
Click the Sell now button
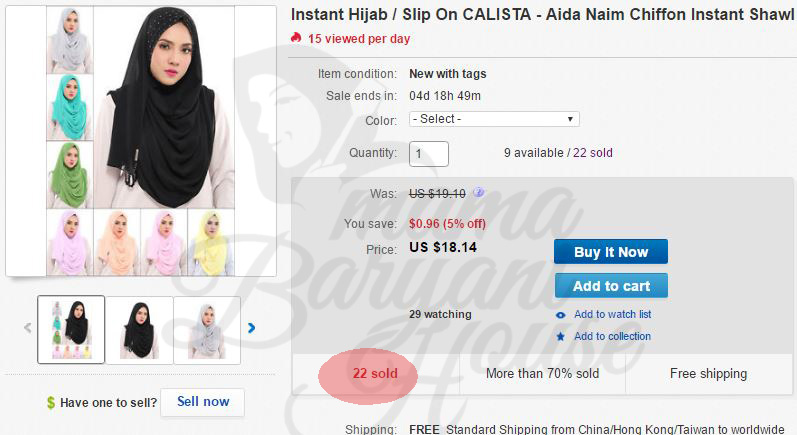click(x=203, y=402)
